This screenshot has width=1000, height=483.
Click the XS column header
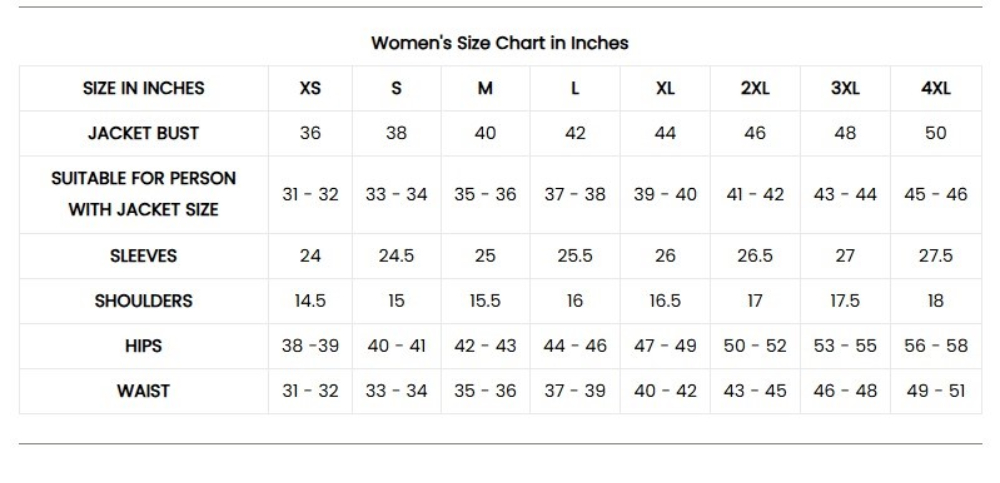pyautogui.click(x=310, y=88)
